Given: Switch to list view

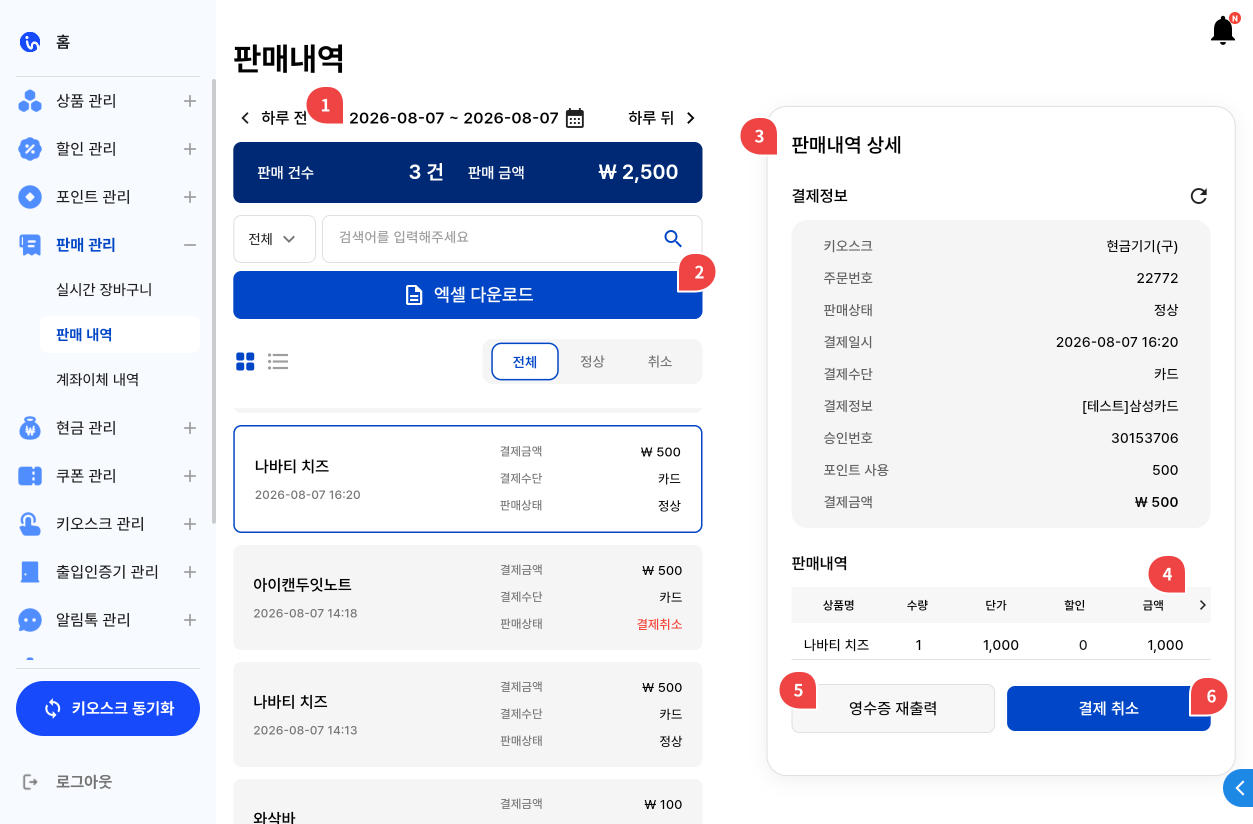Looking at the screenshot, I should click(x=278, y=361).
